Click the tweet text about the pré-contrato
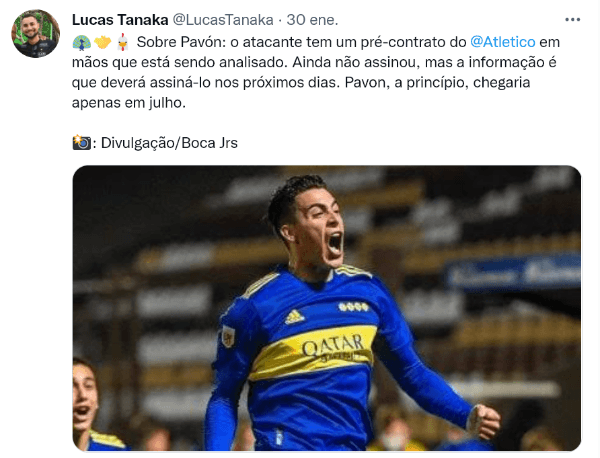The width and height of the screenshot is (600, 458). tap(316, 72)
